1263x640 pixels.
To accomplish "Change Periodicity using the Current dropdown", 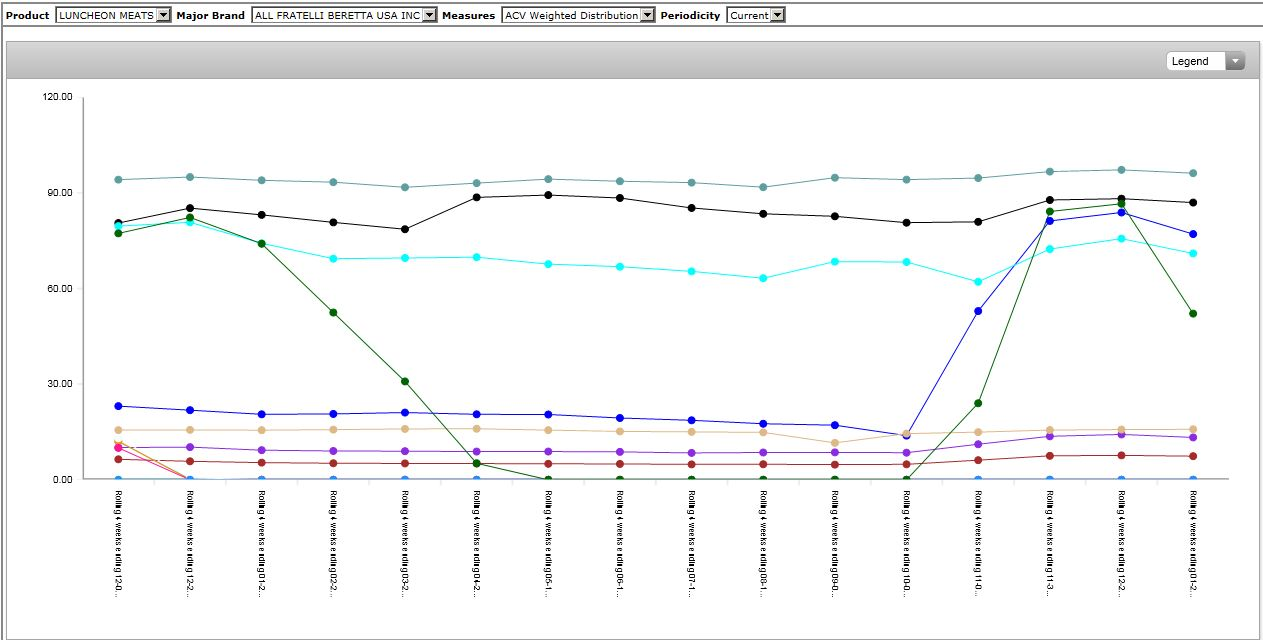I will pos(755,15).
